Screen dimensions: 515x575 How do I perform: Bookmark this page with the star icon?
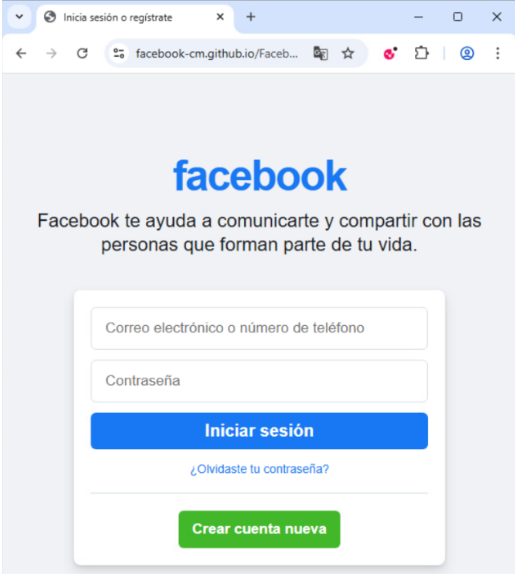click(348, 54)
